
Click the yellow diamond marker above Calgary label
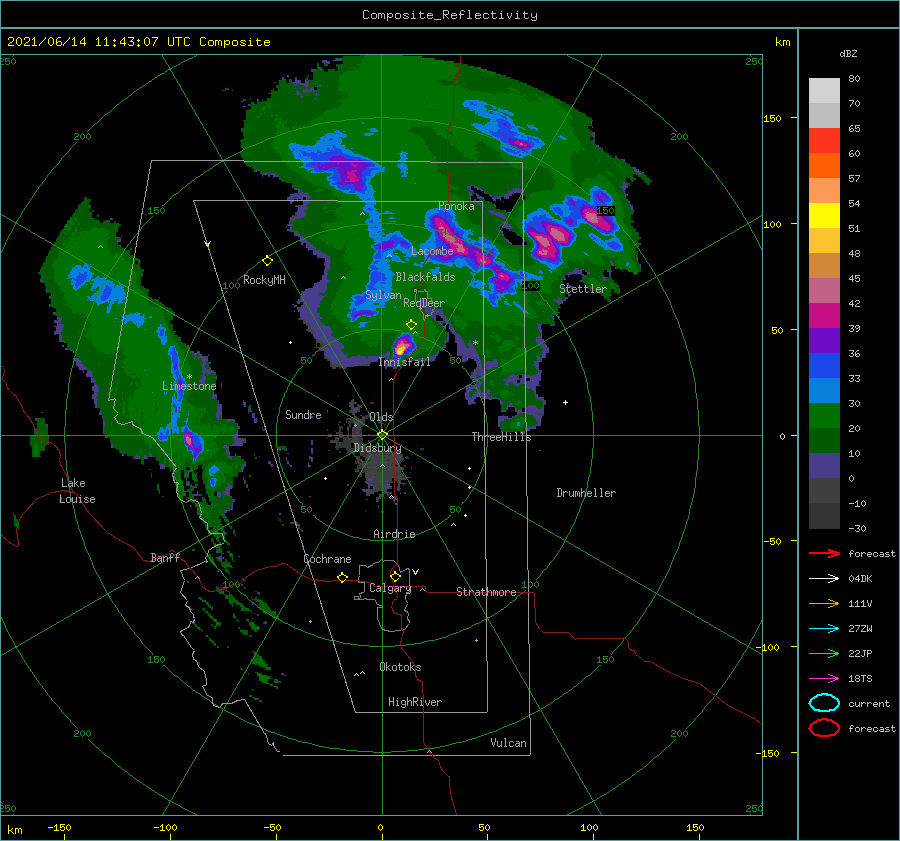coord(395,576)
